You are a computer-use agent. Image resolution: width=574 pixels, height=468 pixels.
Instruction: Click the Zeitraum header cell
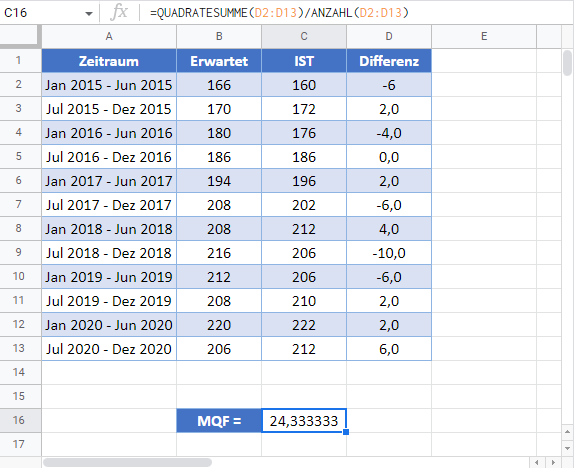pyautogui.click(x=109, y=61)
